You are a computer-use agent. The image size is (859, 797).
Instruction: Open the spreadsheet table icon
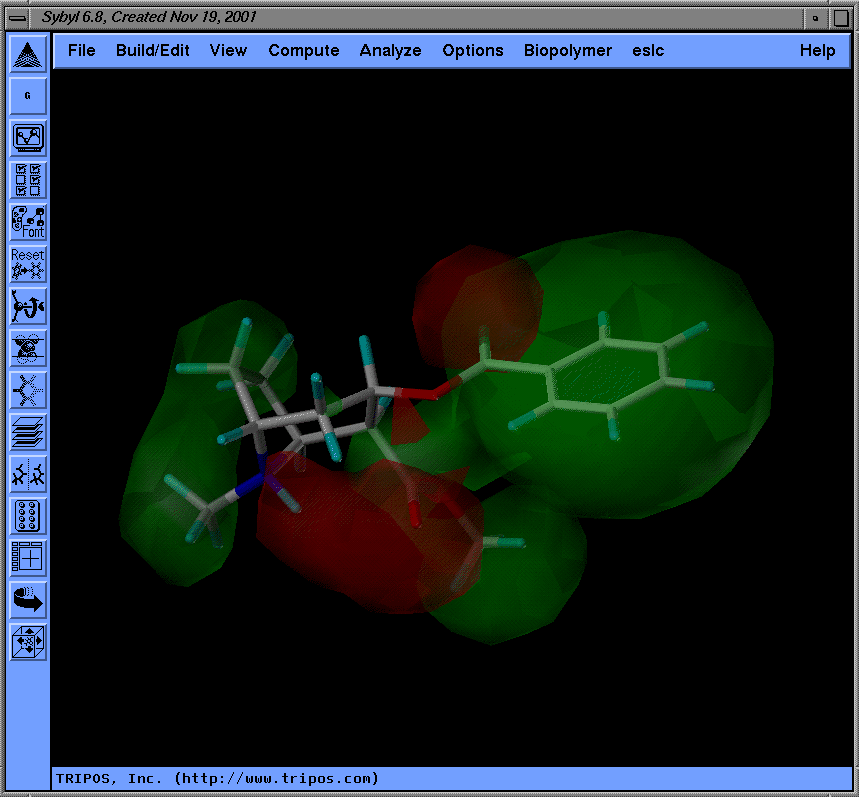tap(27, 558)
